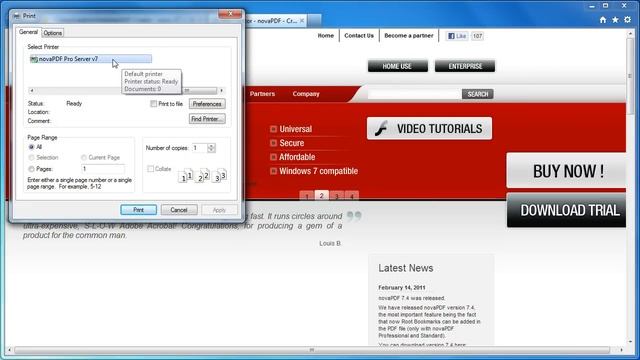
Task: Open the Home link
Action: click(325, 36)
